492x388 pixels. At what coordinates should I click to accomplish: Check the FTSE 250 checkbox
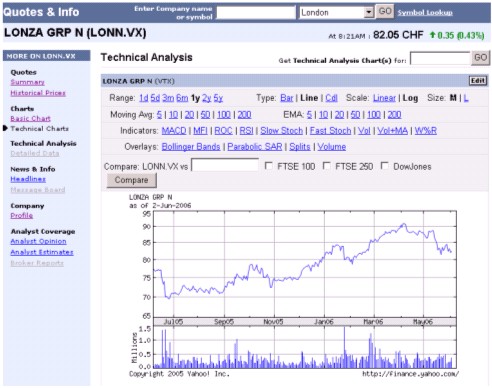tap(327, 166)
